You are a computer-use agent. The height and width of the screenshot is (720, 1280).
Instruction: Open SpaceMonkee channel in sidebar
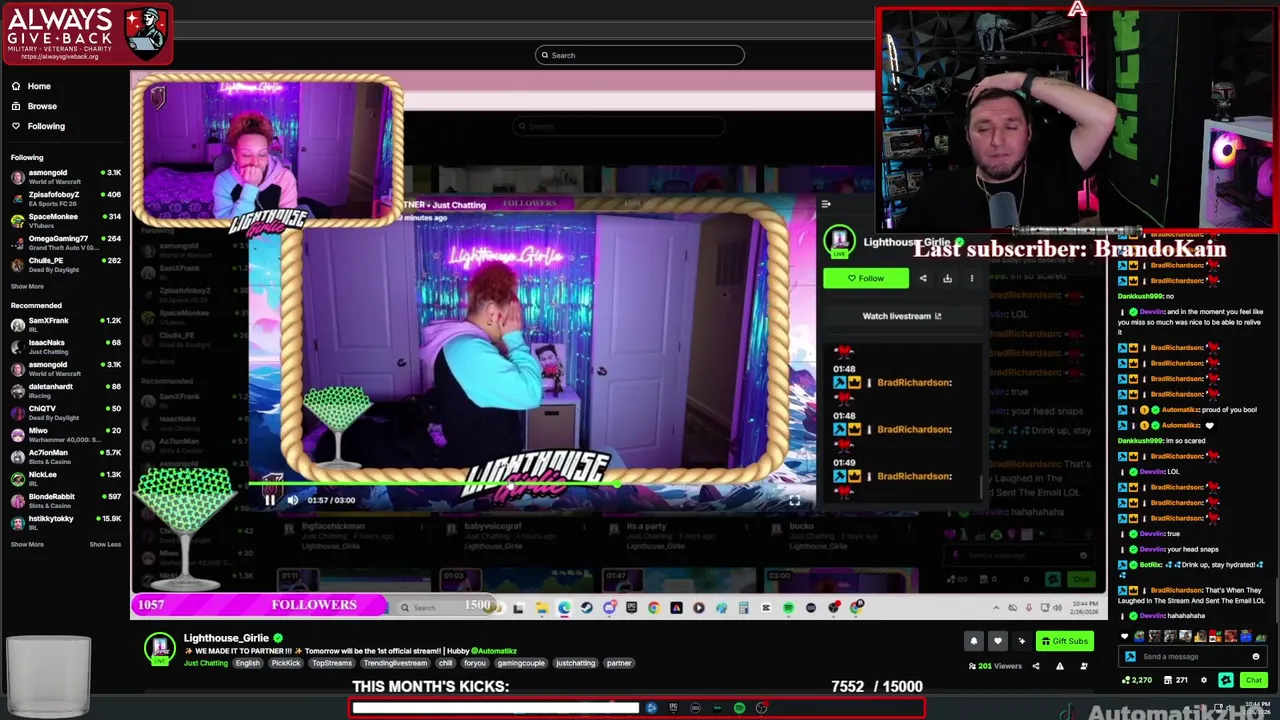point(65,221)
